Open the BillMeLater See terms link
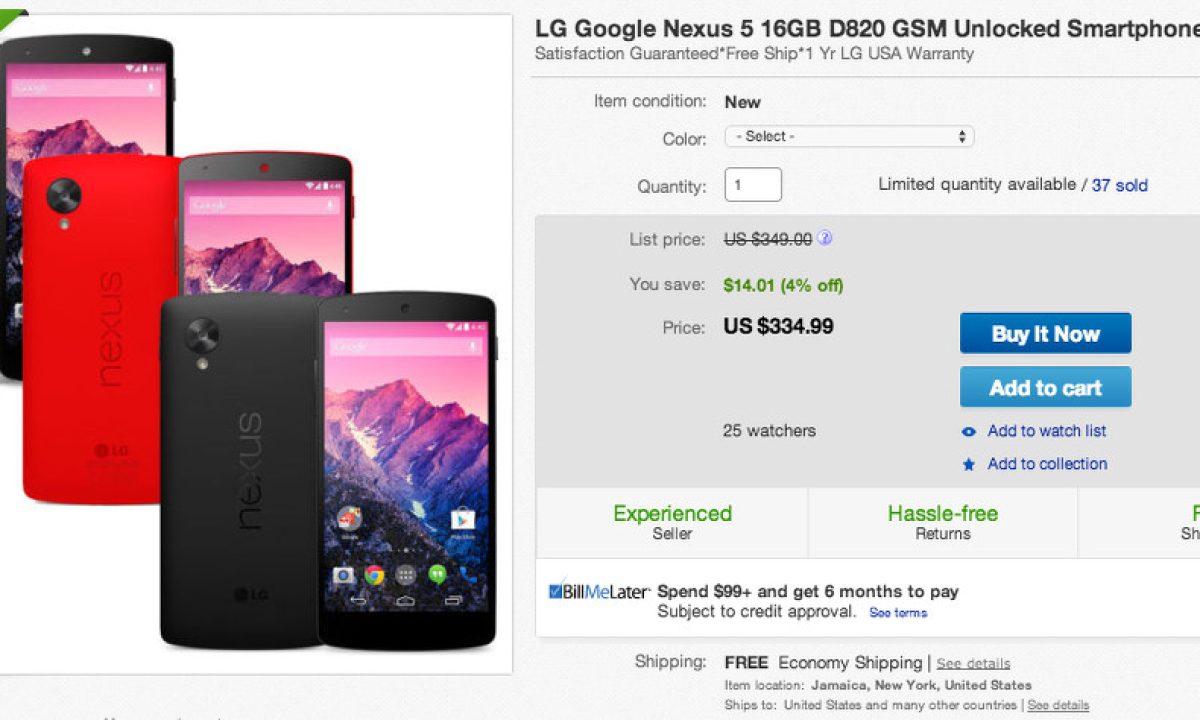This screenshot has width=1200, height=720. (x=898, y=613)
